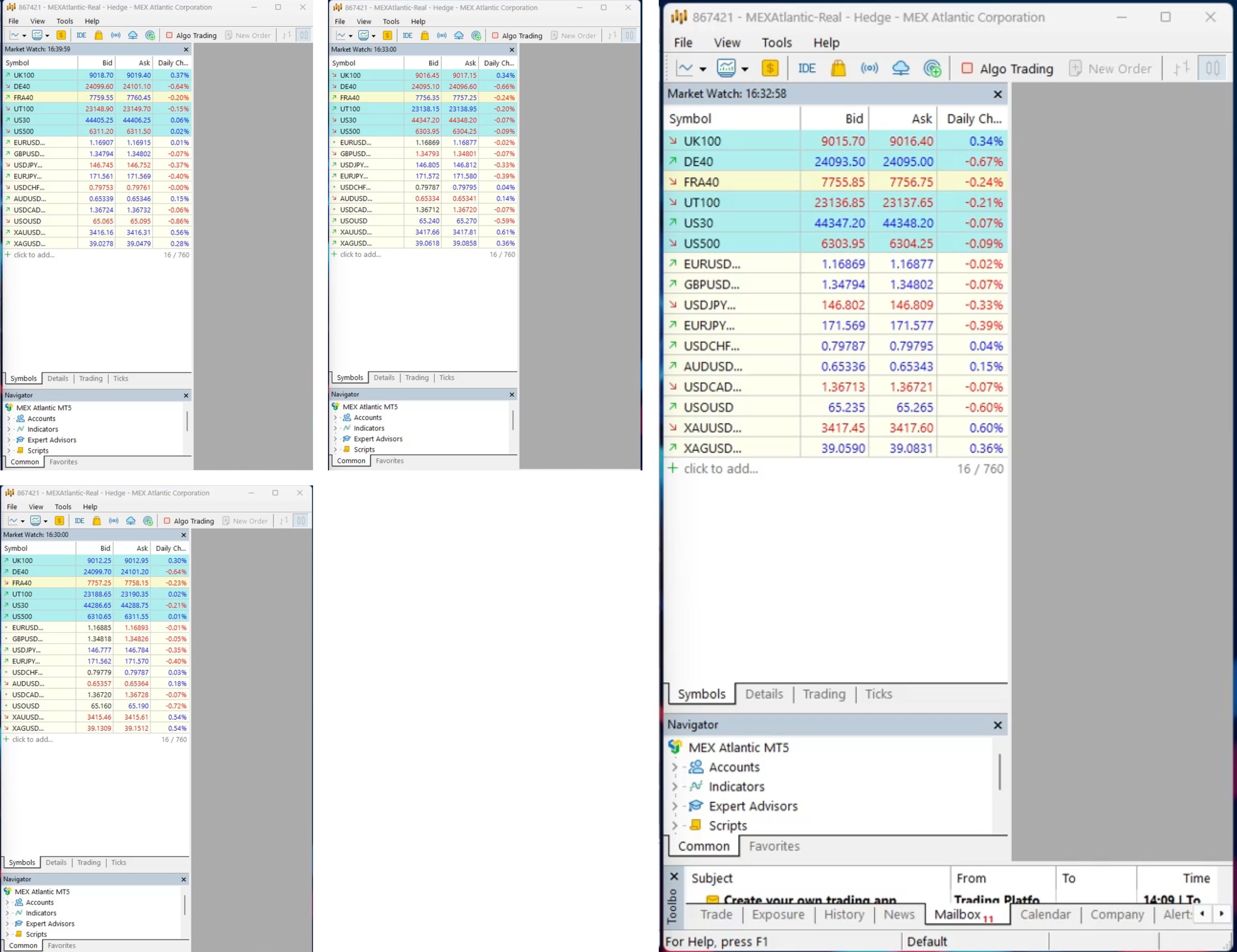Click chart profiles icon in 16:32:58 window toolbar
The image size is (1237, 952).
(x=726, y=68)
